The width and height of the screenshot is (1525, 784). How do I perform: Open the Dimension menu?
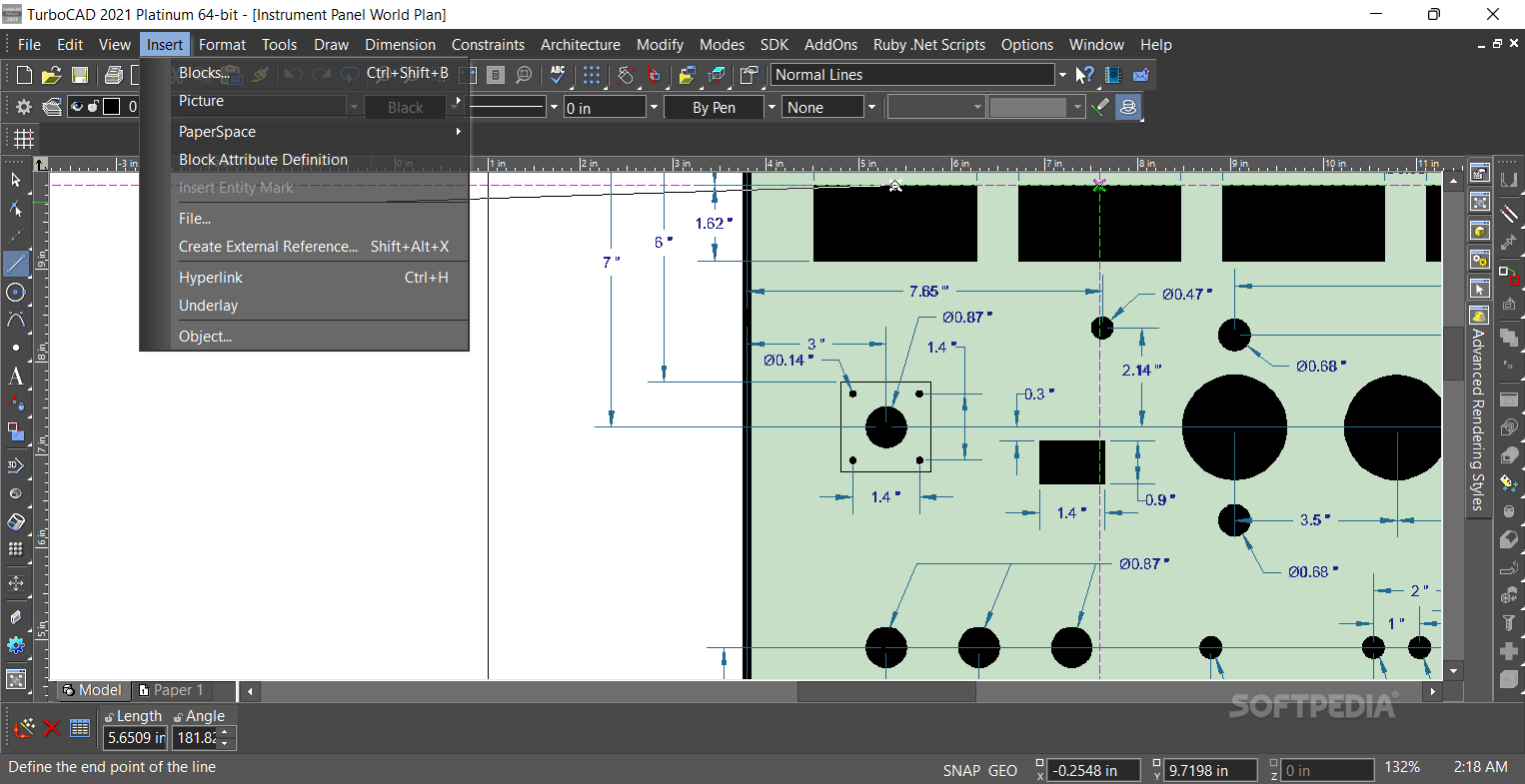[x=400, y=44]
